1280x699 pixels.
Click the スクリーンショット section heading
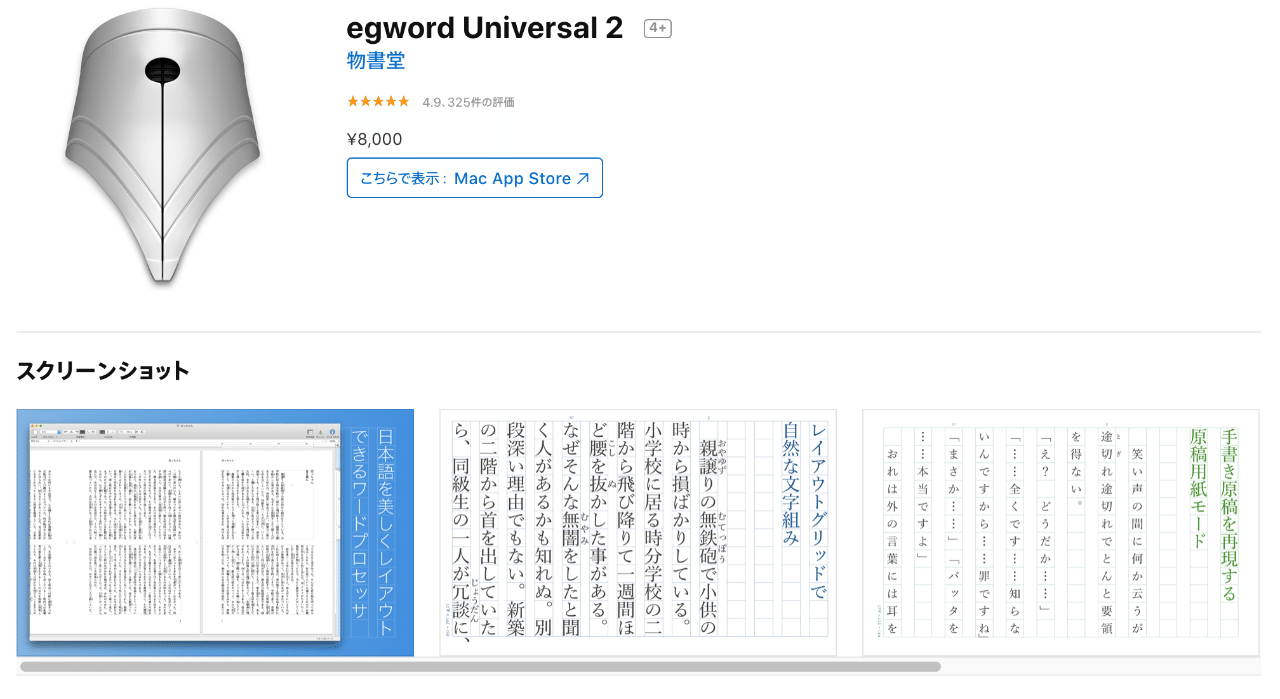click(103, 371)
